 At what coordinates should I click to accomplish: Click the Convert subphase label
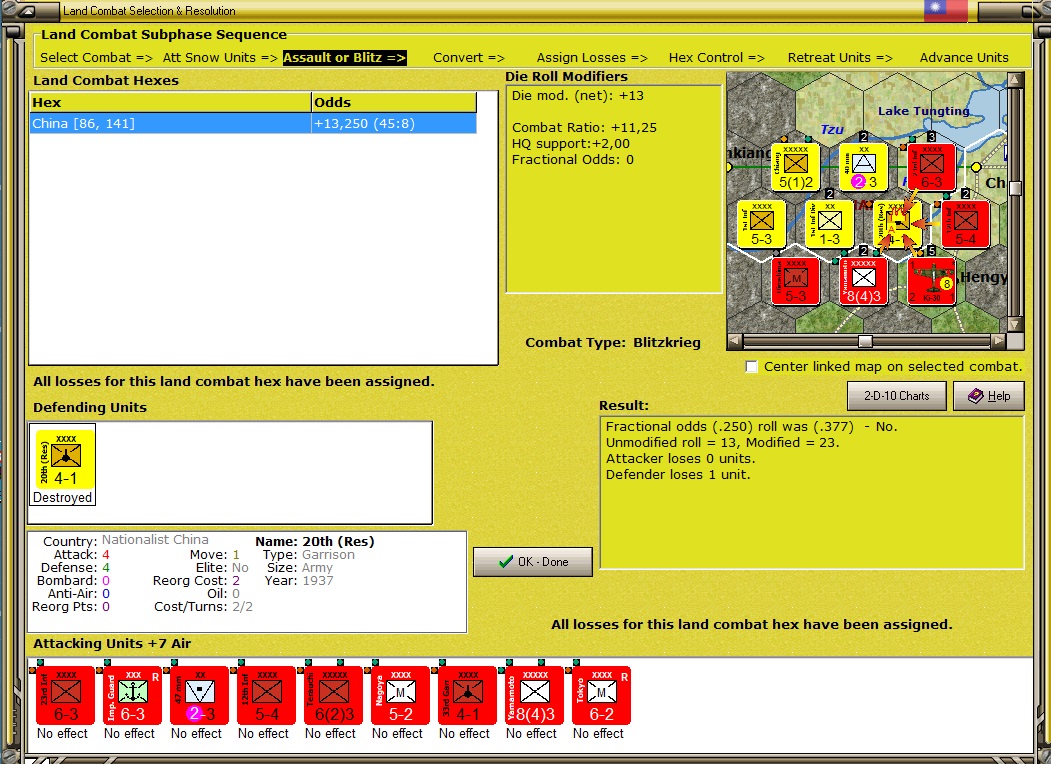tap(469, 58)
